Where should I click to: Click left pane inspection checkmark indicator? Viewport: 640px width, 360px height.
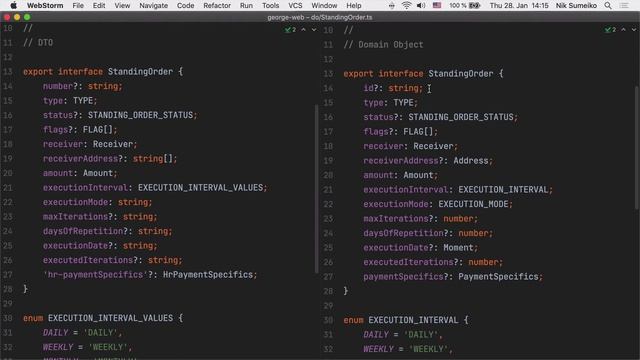[x=291, y=30]
